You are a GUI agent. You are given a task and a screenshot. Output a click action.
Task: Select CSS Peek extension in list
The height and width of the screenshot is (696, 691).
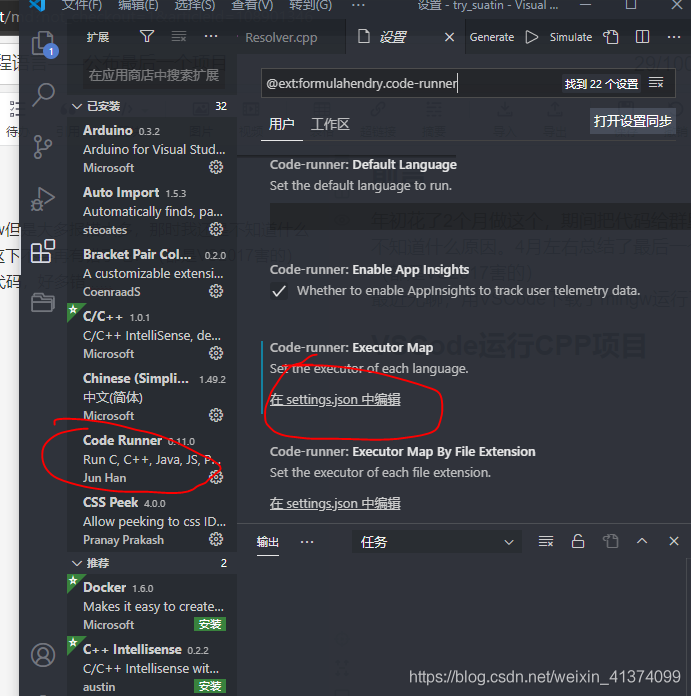(152, 521)
